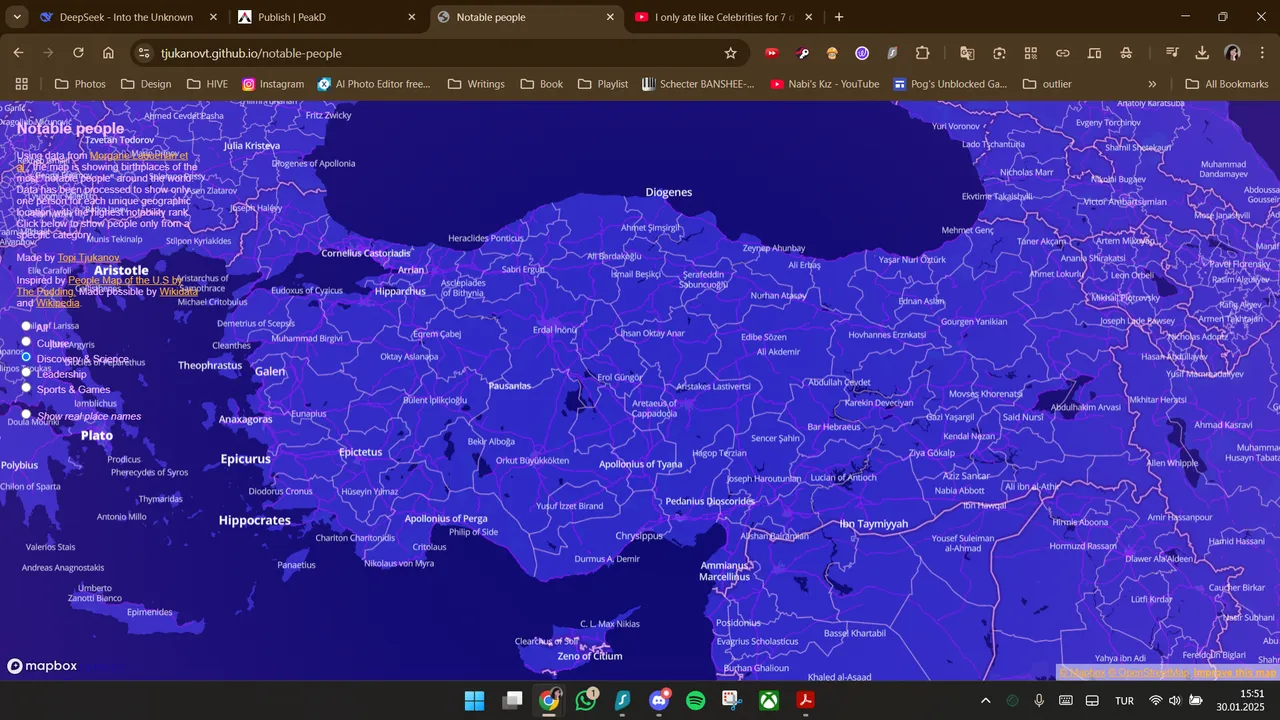Open the Chrome profile avatar
The image size is (1280, 720).
(1232, 53)
